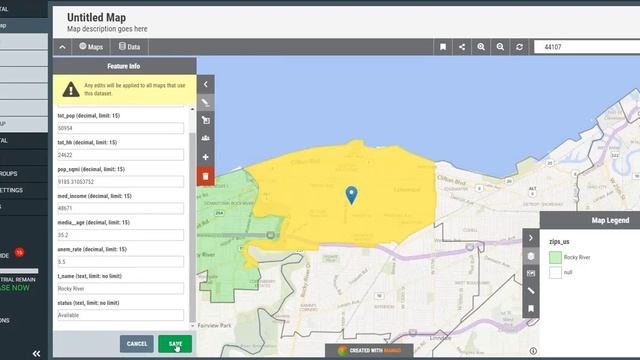Click the 'Map description goes here' text
The image size is (640, 360).
107,29
